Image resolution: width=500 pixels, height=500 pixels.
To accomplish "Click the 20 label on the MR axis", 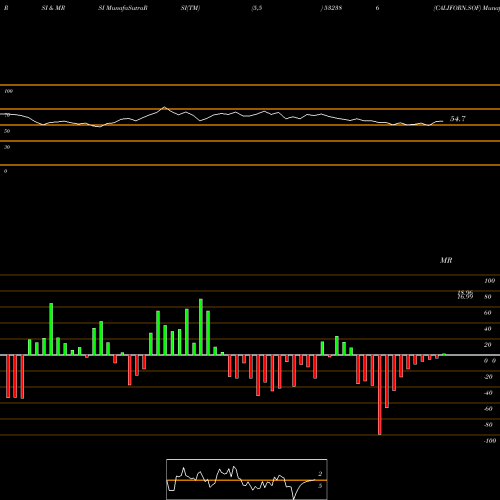I will point(488,345).
